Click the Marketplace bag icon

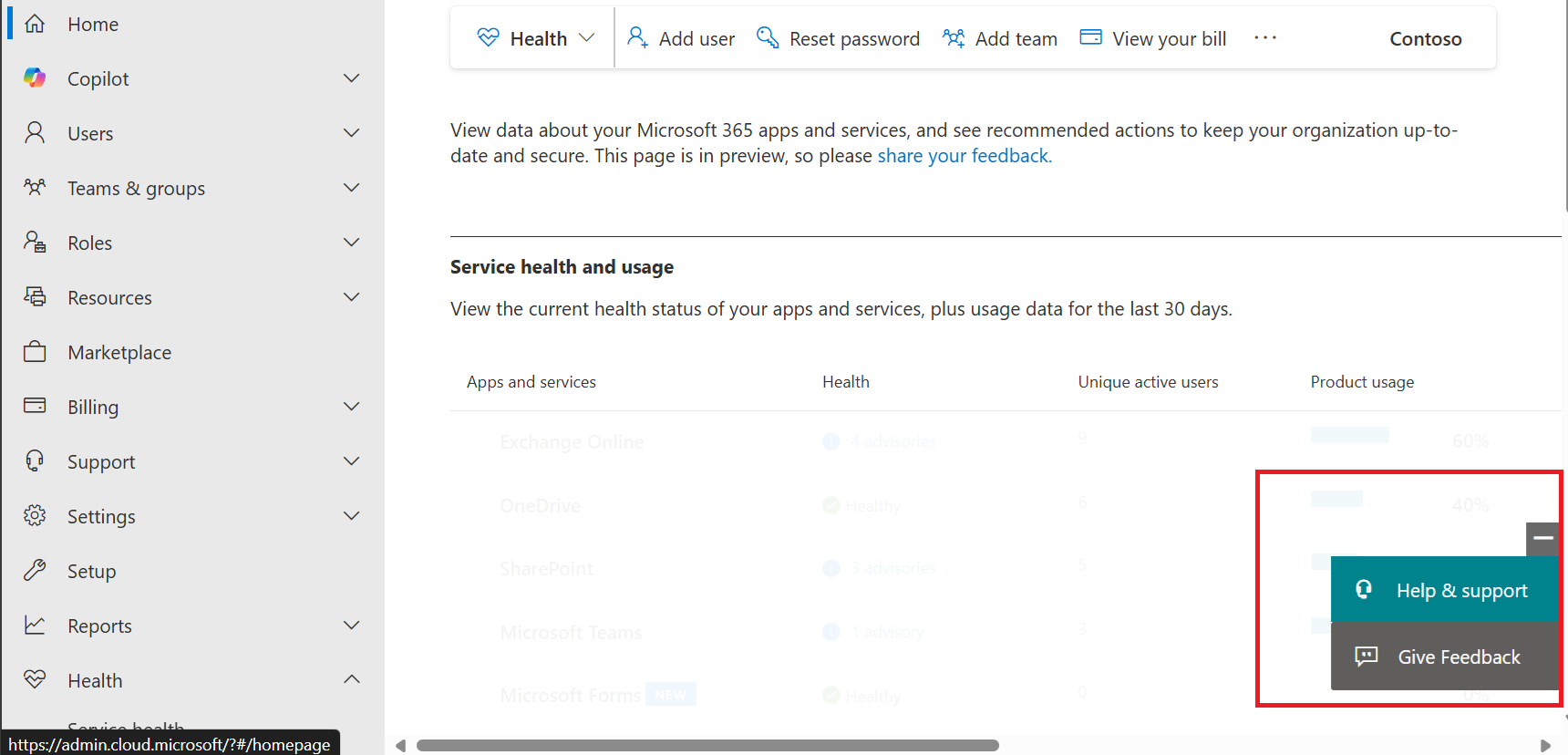point(35,352)
